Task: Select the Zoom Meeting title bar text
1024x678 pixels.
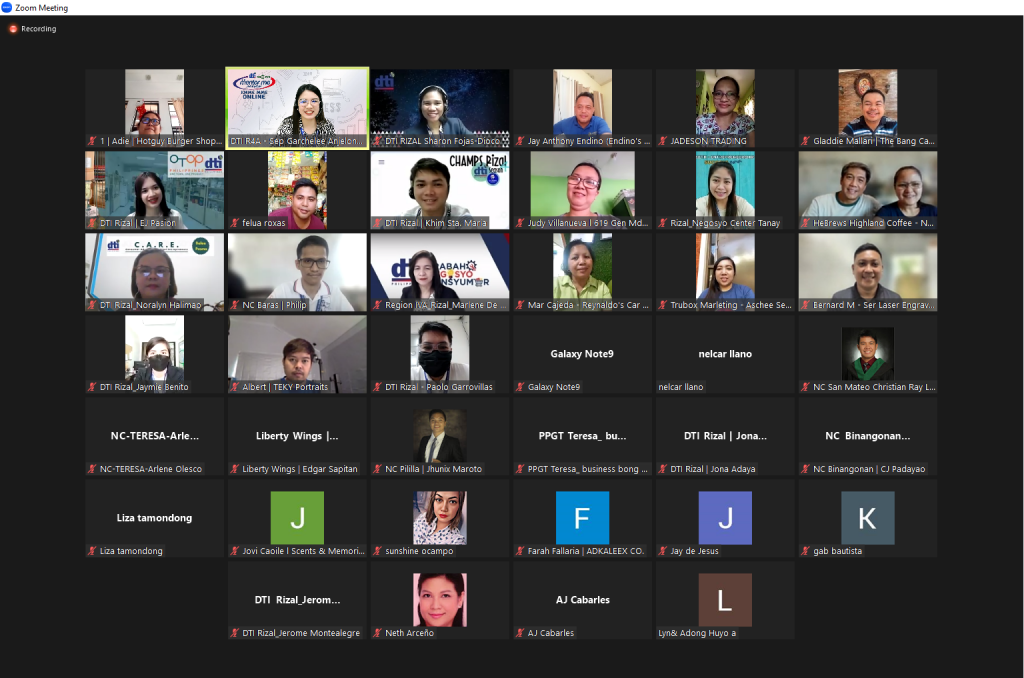Action: 43,7
